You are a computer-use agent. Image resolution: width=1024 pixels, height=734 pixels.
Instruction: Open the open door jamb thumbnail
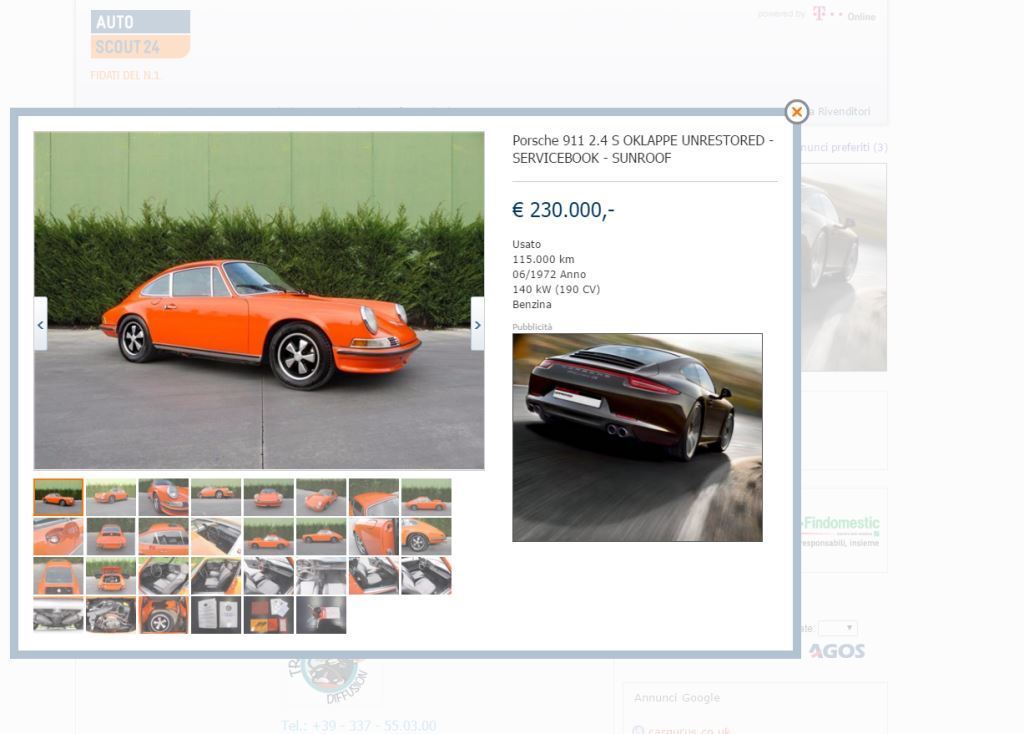(x=374, y=536)
